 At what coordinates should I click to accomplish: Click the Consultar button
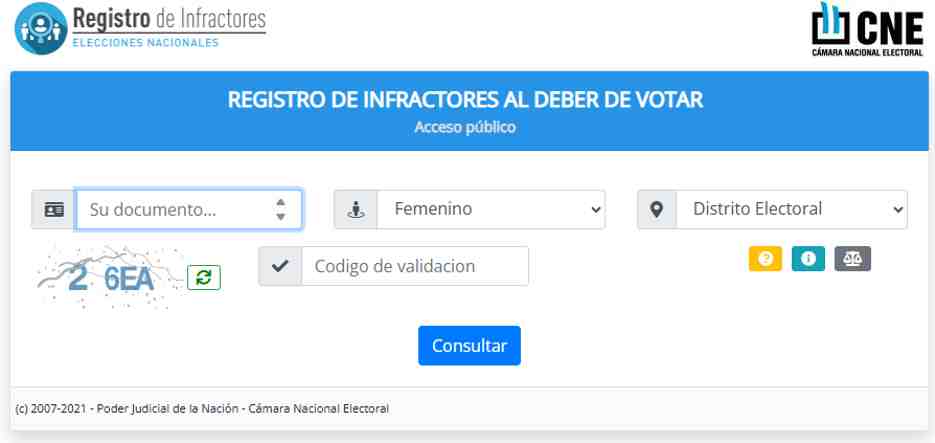coord(469,346)
